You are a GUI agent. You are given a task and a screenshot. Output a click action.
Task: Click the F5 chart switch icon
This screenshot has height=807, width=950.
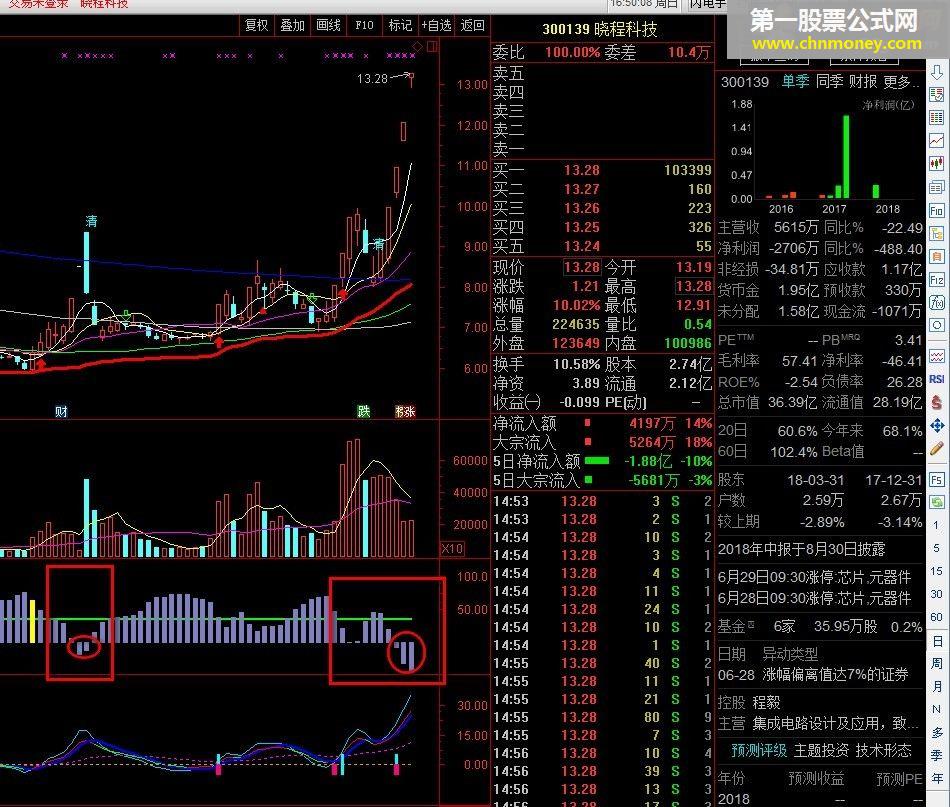(x=937, y=479)
